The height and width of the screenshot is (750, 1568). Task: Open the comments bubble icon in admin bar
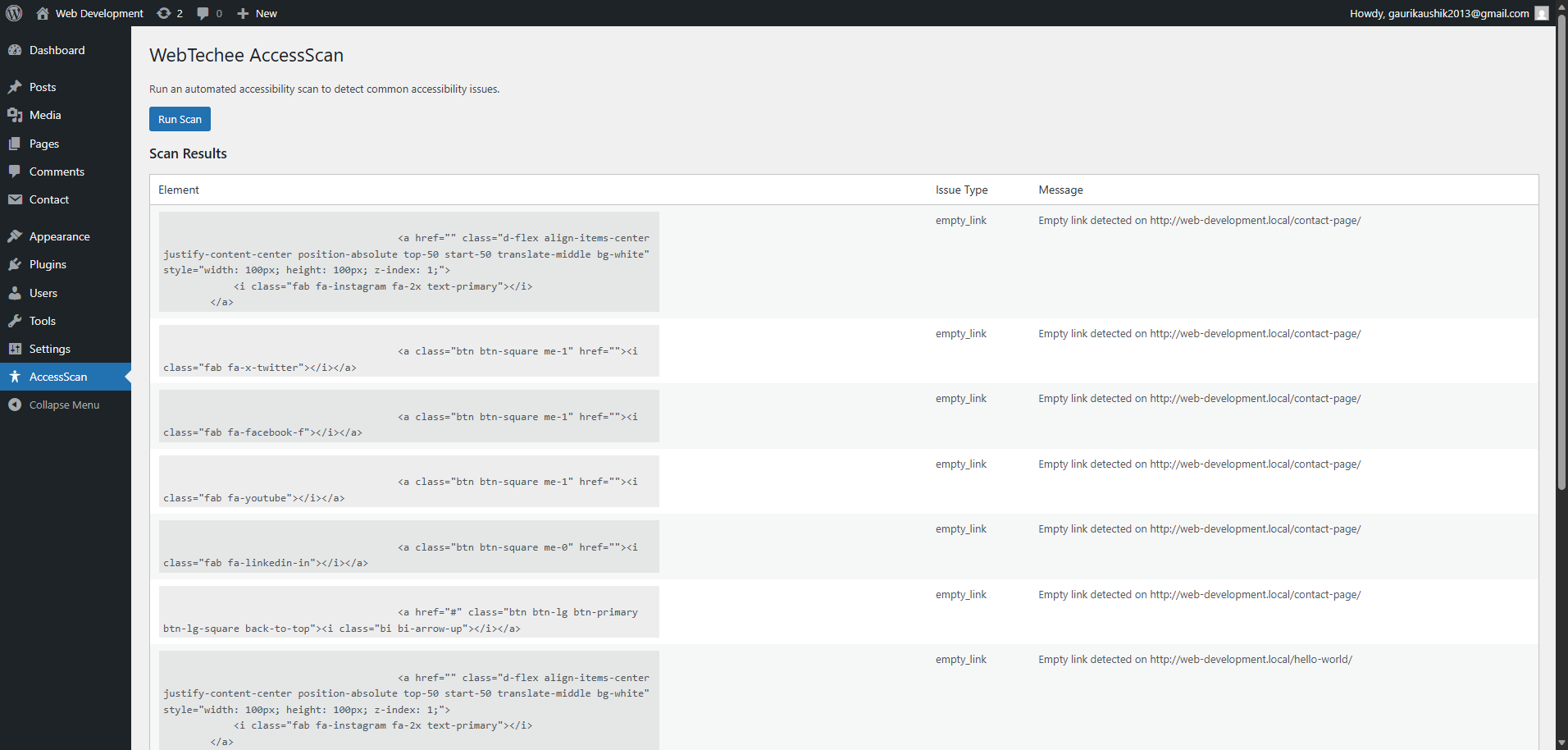click(x=203, y=13)
